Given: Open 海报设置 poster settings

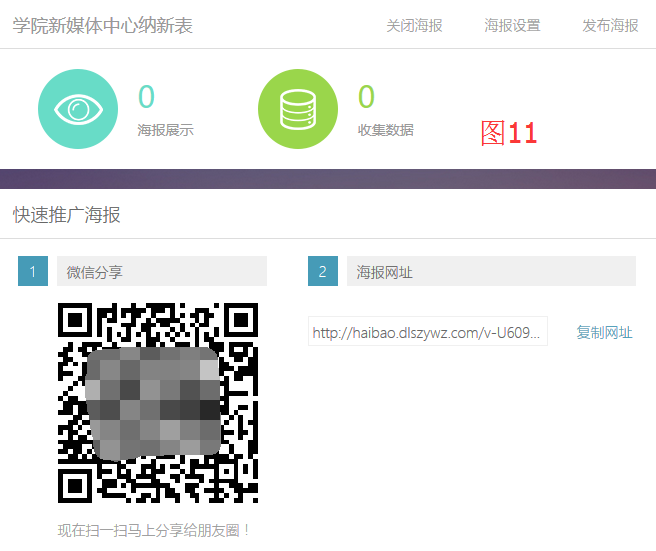Looking at the screenshot, I should 512,25.
